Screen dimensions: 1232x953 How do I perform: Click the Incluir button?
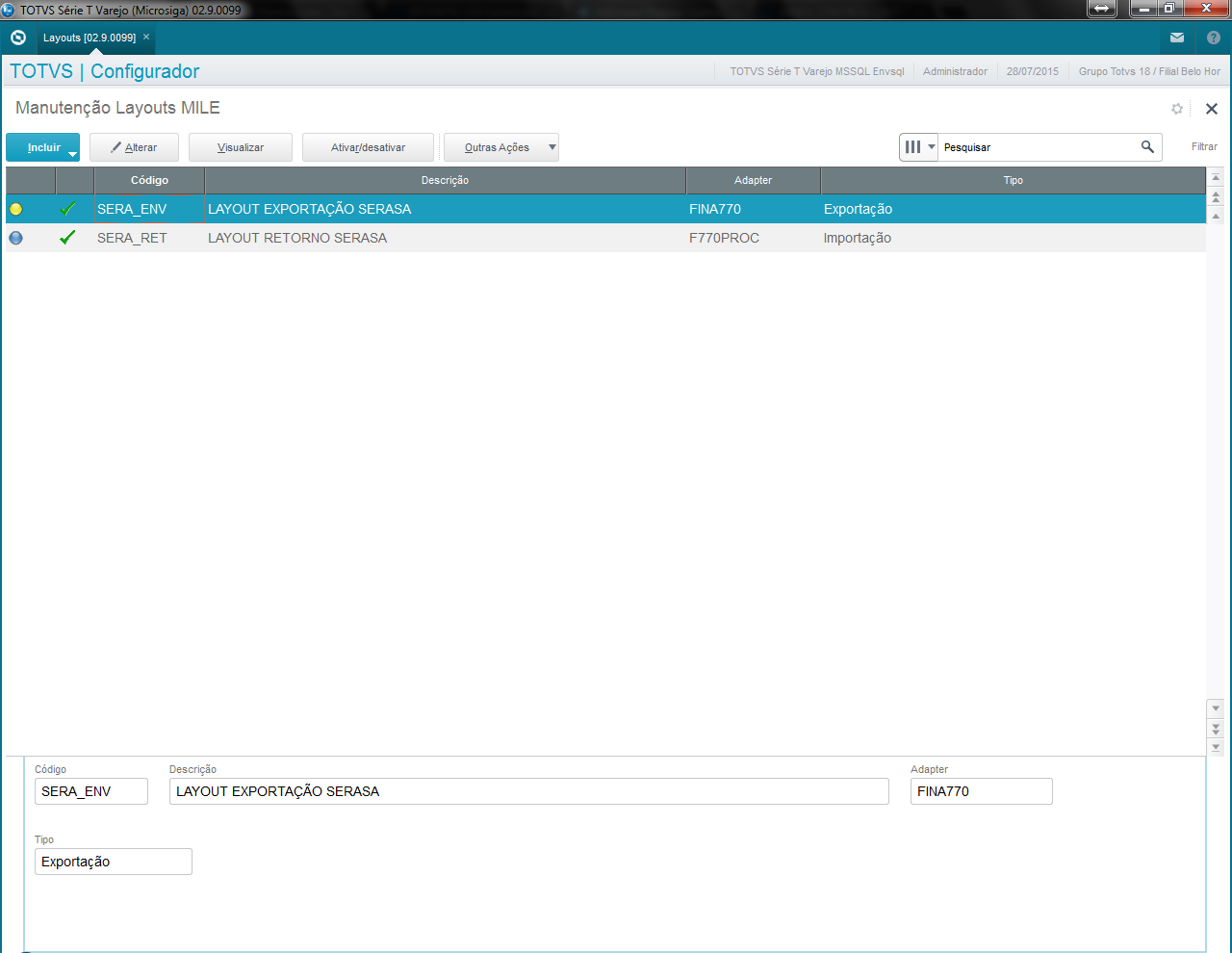tap(43, 147)
